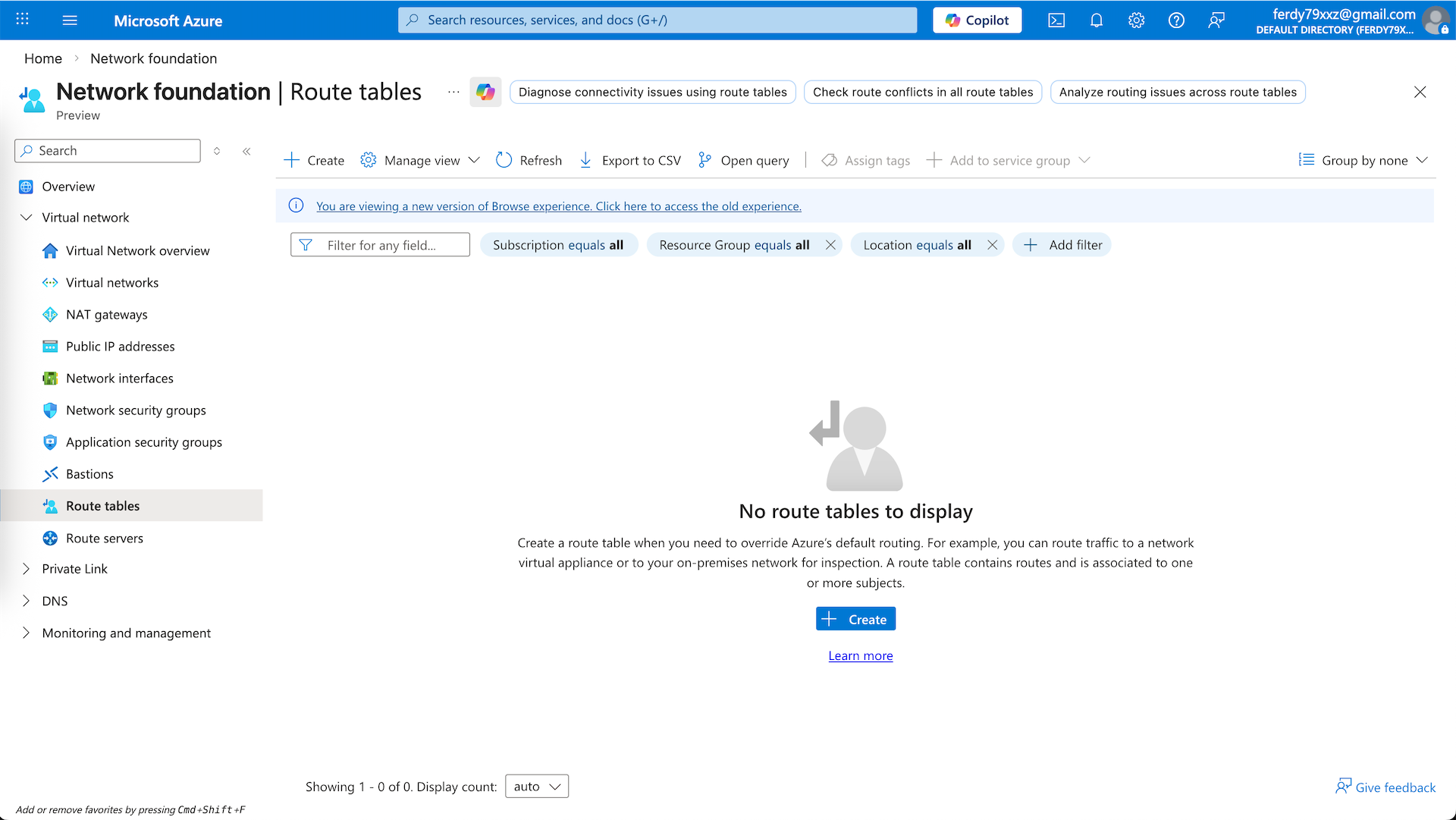
Task: Open the portal hamburger menu
Action: (70, 20)
